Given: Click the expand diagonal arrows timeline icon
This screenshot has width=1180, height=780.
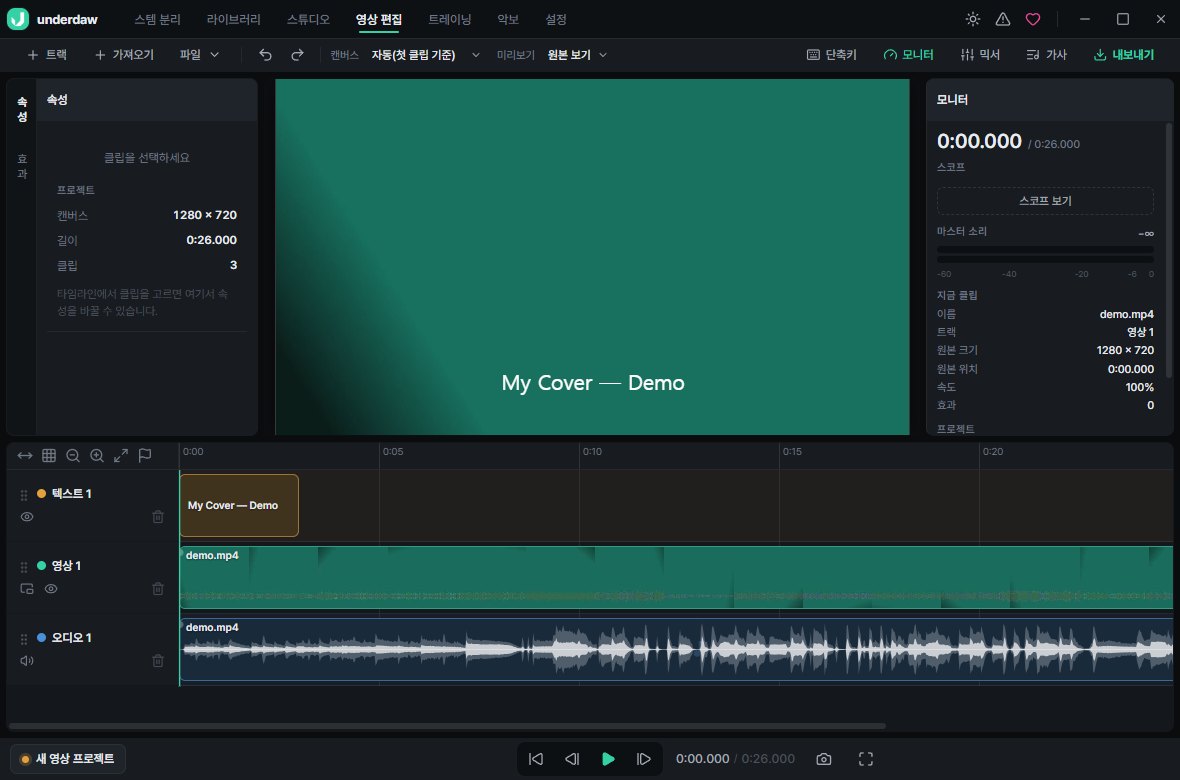Looking at the screenshot, I should pos(121,456).
